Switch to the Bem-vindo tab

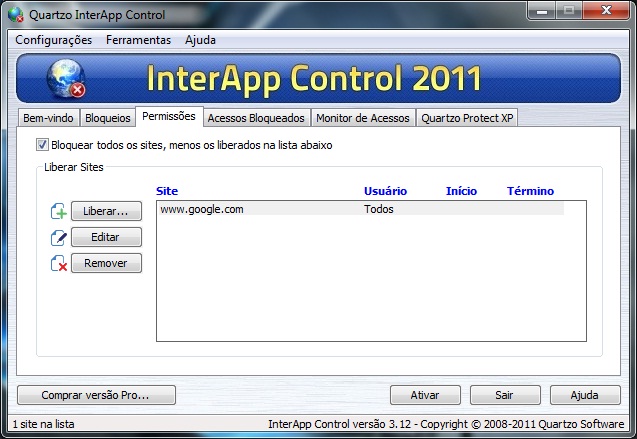pyautogui.click(x=48, y=118)
